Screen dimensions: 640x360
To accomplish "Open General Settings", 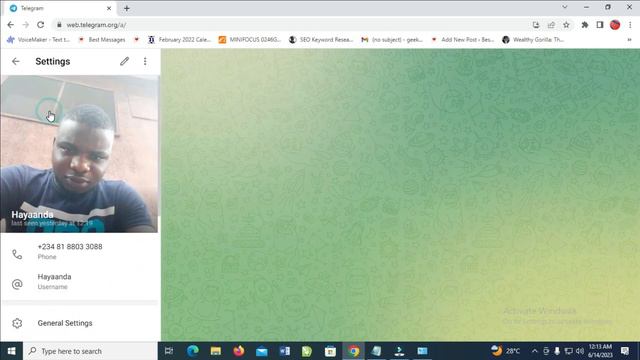I will pyautogui.click(x=80, y=323).
